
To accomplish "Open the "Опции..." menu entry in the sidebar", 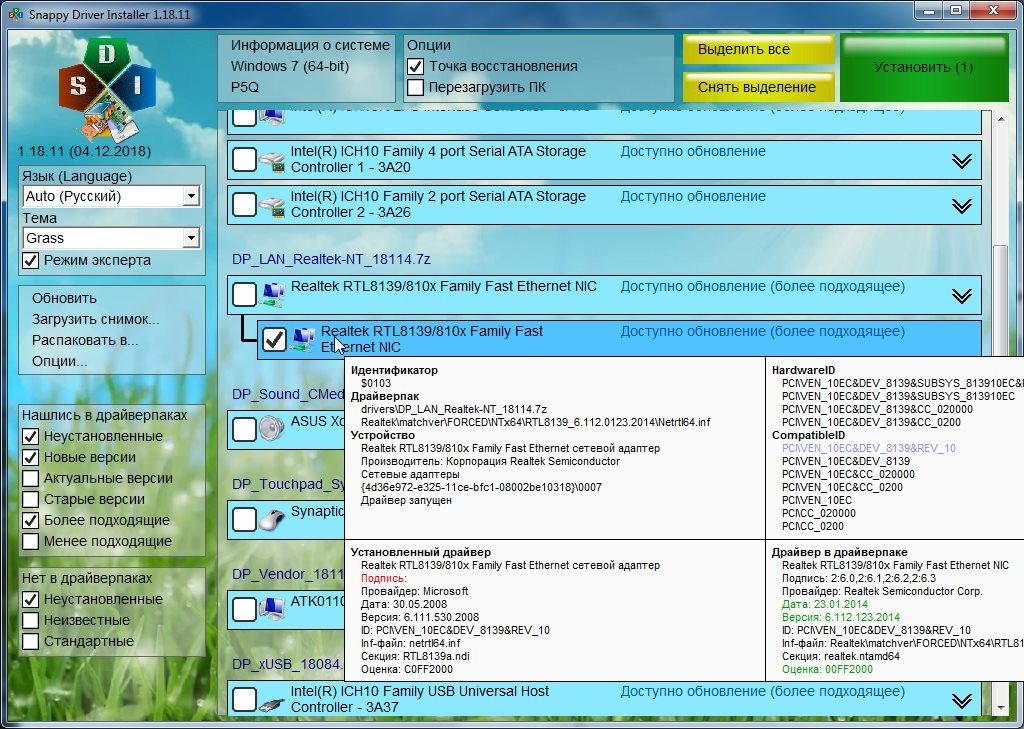I will (59, 361).
